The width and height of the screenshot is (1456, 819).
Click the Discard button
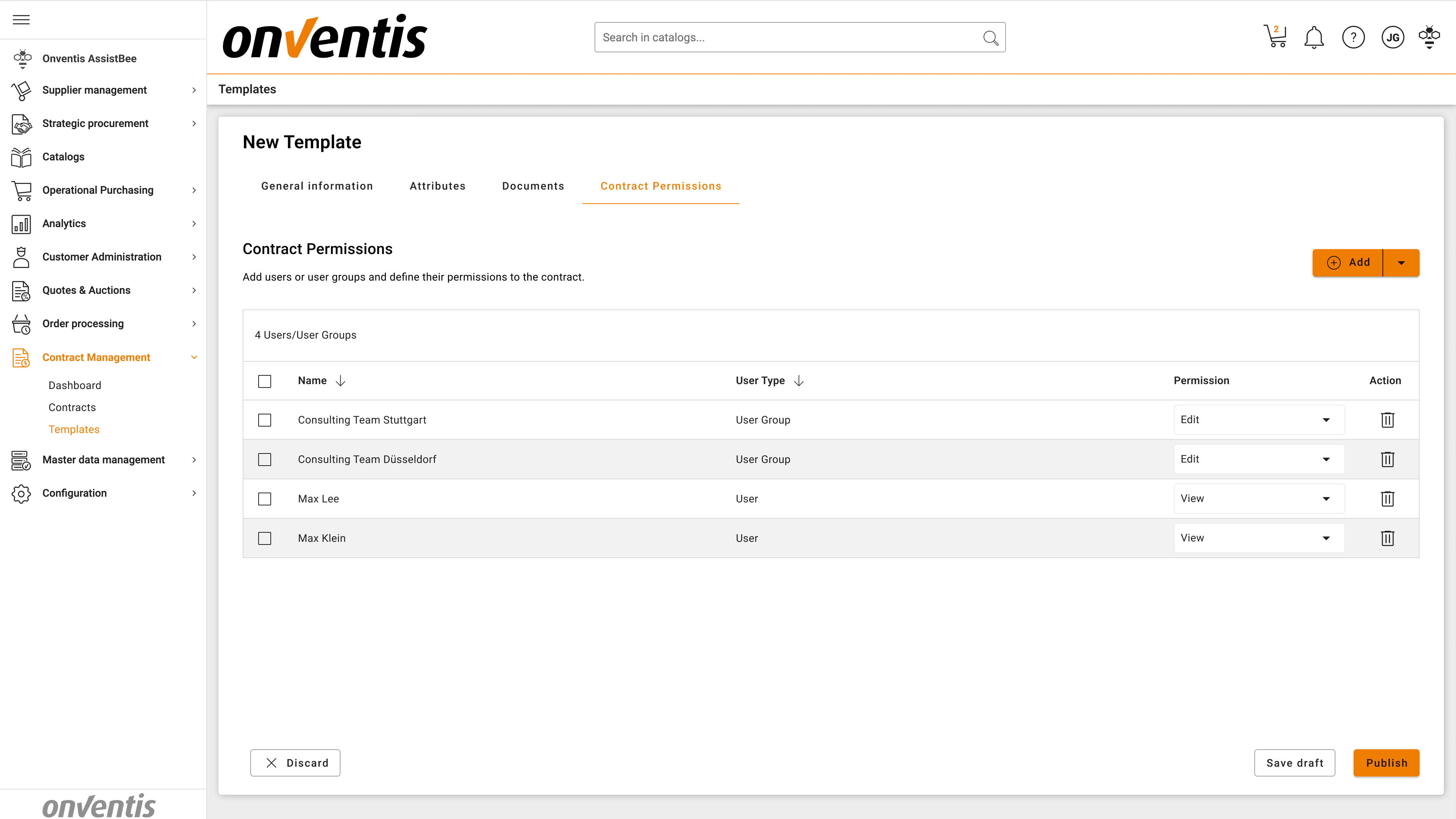point(295,763)
